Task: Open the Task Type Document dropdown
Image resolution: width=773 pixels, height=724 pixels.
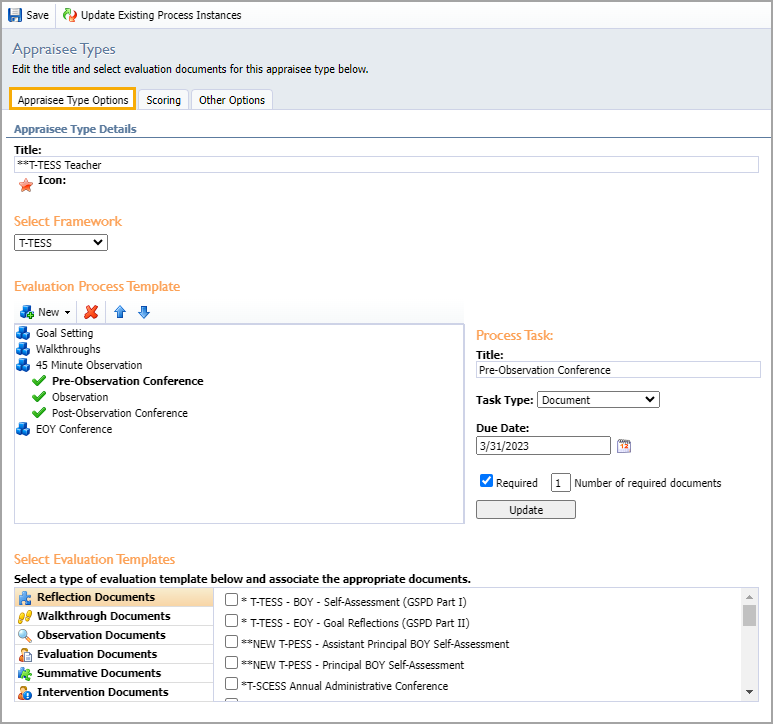Action: [598, 400]
